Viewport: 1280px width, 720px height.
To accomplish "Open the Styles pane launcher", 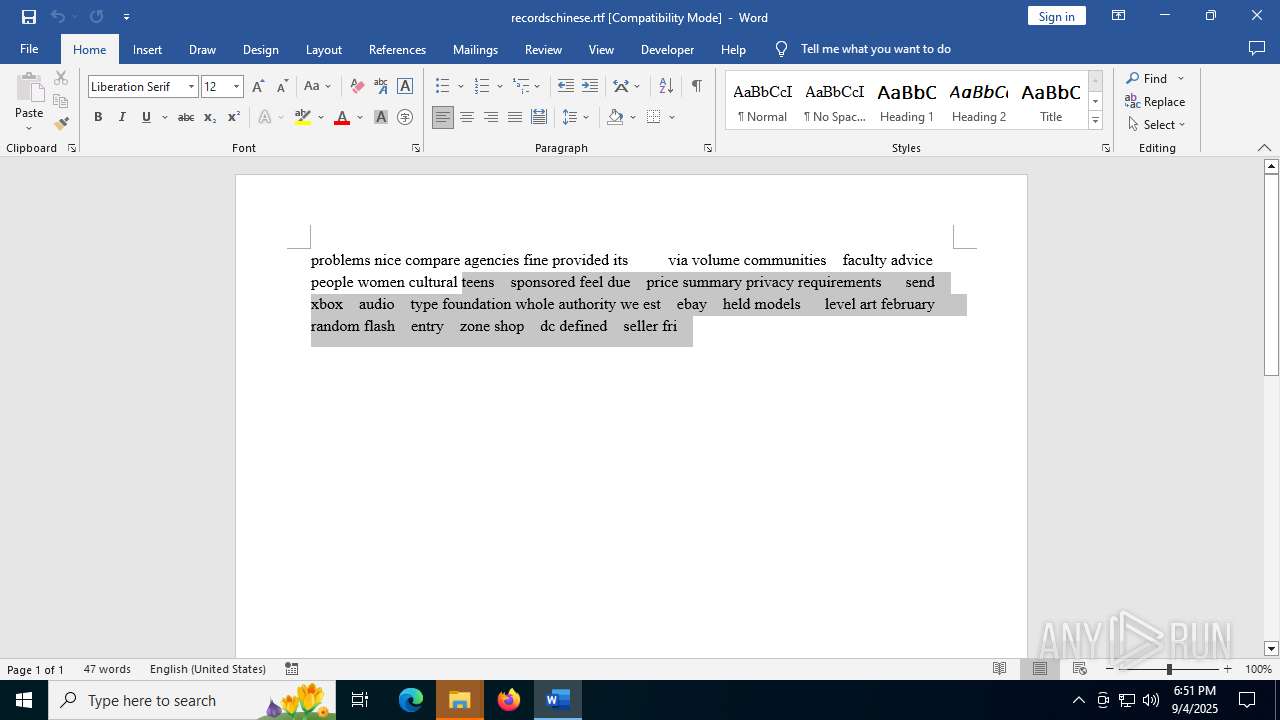I will 1106,148.
